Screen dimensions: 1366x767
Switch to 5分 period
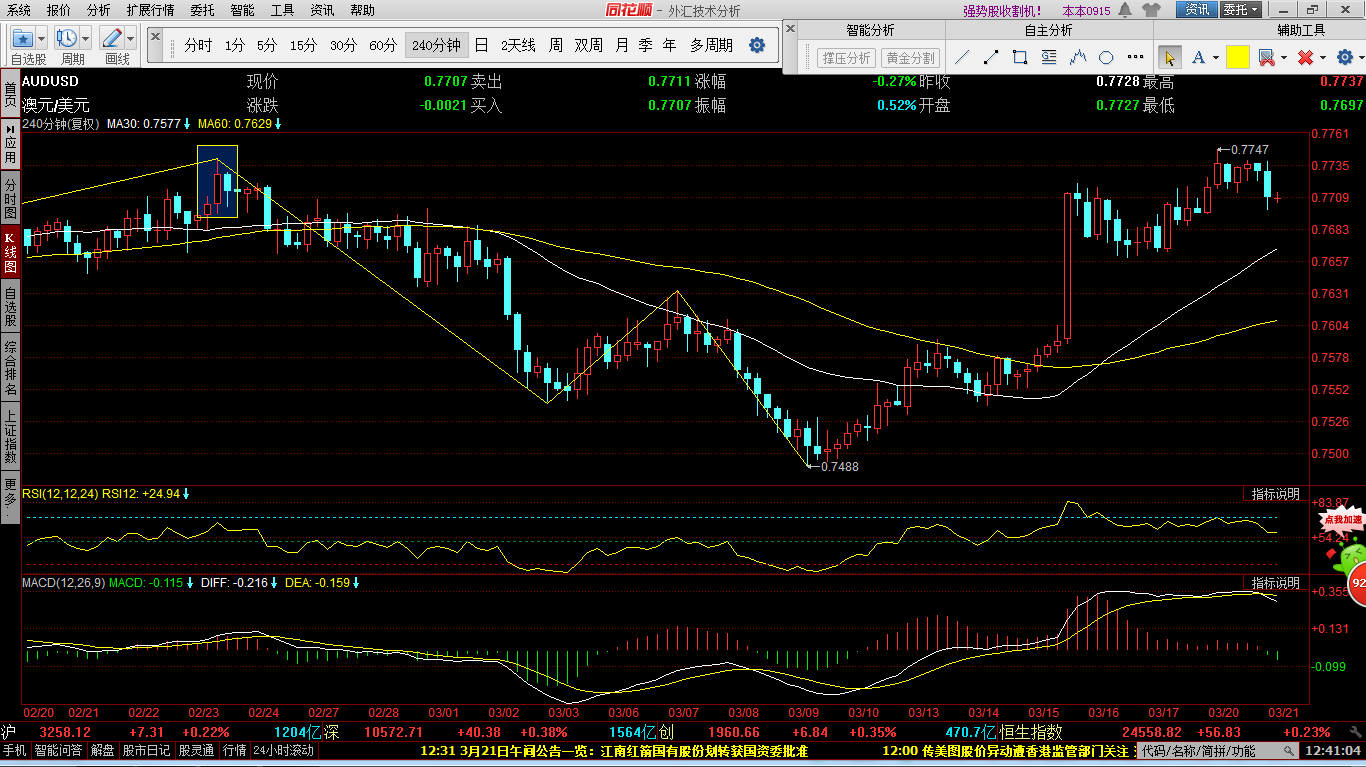click(x=267, y=45)
